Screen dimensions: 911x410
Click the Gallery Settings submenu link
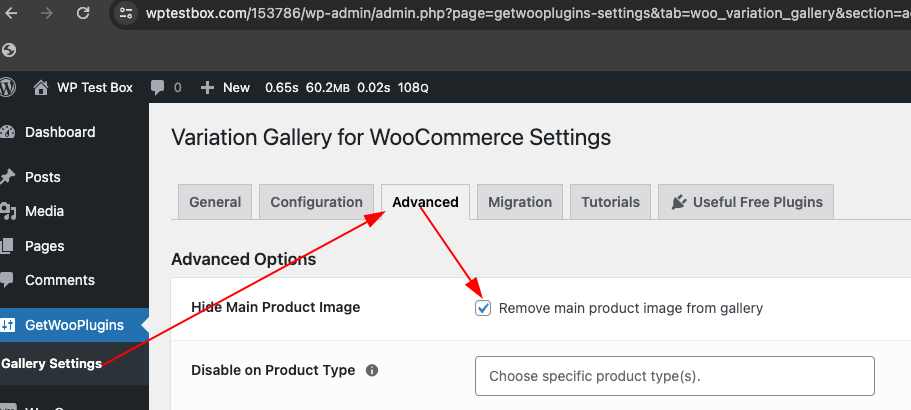pos(52,364)
